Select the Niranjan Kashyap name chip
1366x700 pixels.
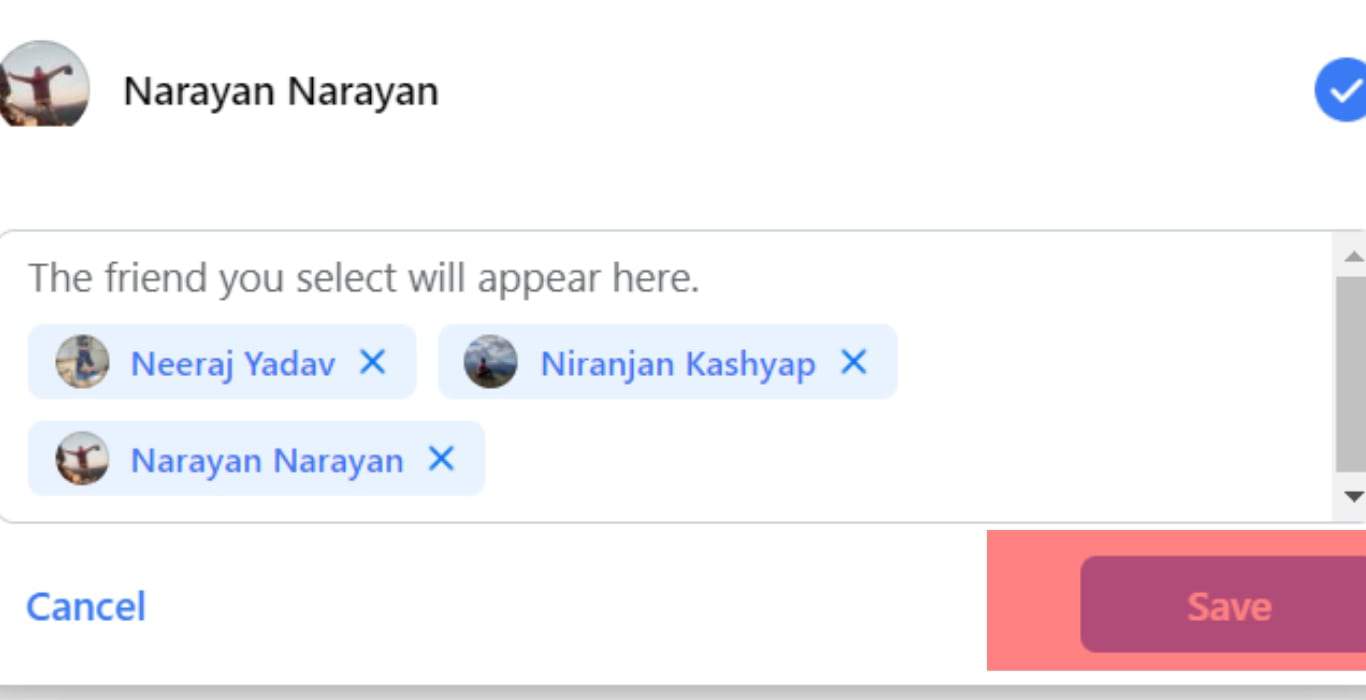[668, 362]
